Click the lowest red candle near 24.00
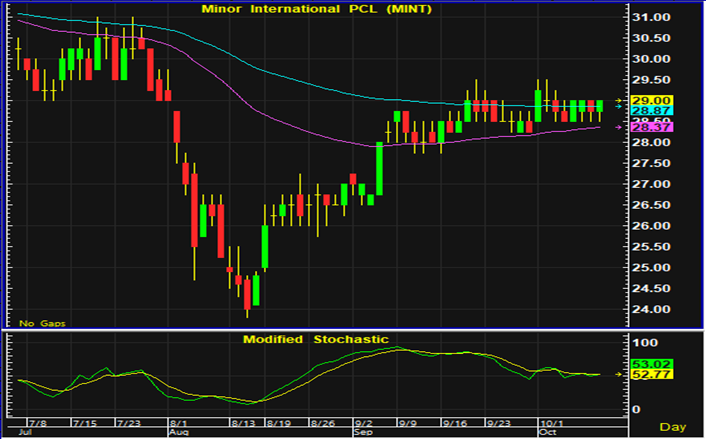The width and height of the screenshot is (706, 439). [247, 294]
